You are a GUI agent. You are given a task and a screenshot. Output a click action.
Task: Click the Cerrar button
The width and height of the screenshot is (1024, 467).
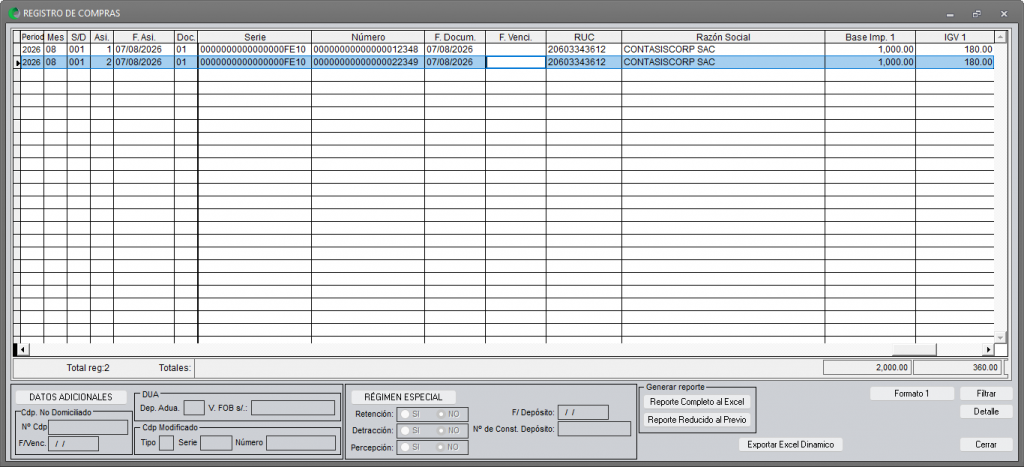(x=986, y=444)
